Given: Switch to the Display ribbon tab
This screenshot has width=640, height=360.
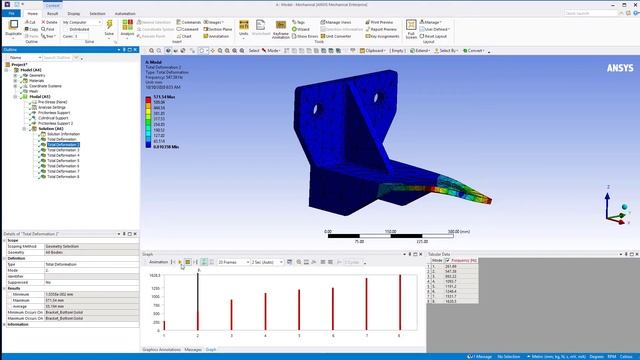Looking at the screenshot, I should pos(74,13).
